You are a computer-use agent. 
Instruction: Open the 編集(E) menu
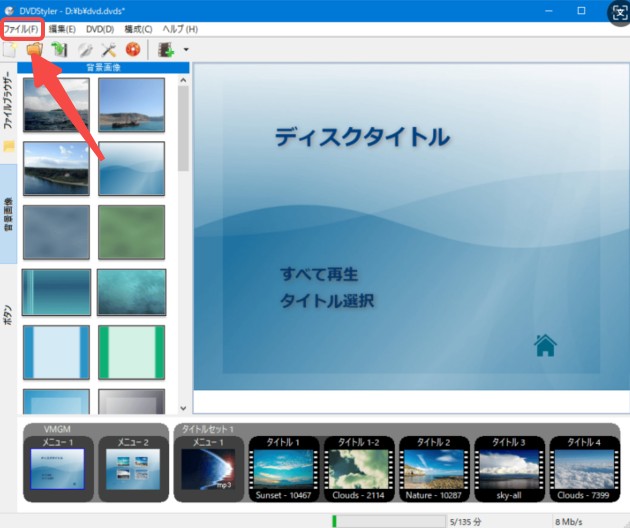click(62, 29)
